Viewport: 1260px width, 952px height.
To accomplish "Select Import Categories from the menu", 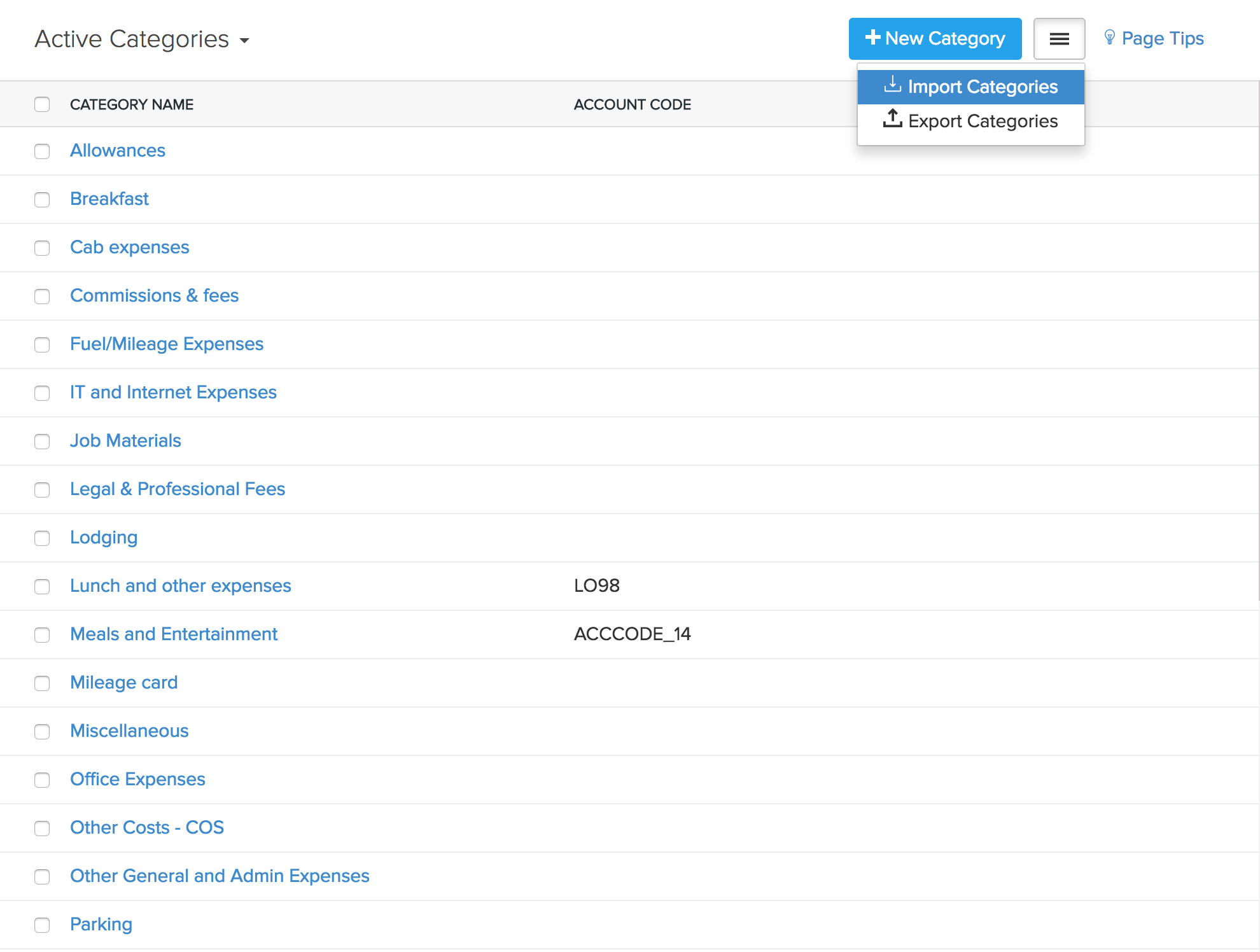I will click(983, 87).
